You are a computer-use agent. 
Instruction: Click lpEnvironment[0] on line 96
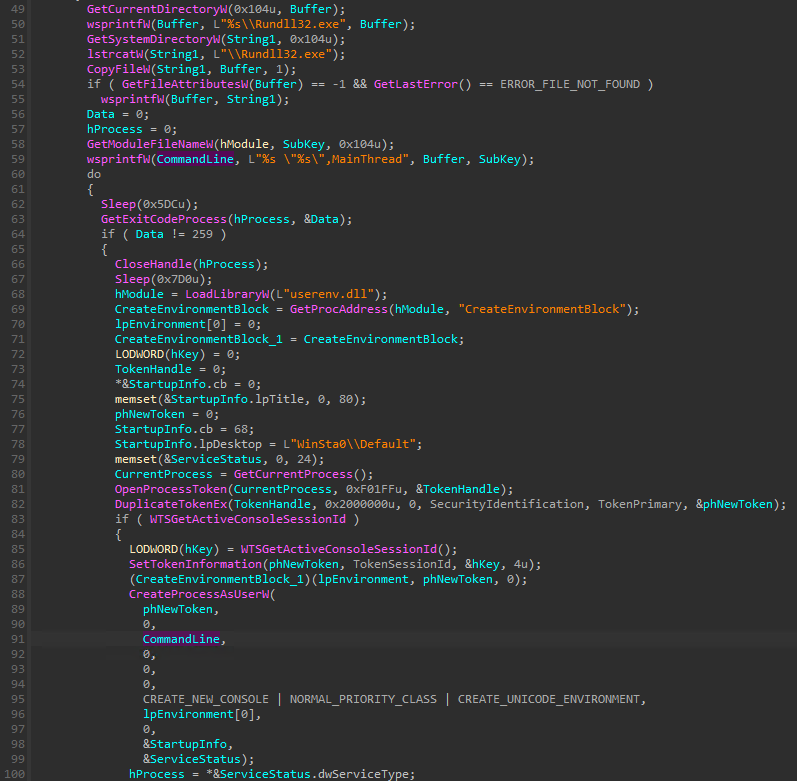pyautogui.click(x=199, y=714)
